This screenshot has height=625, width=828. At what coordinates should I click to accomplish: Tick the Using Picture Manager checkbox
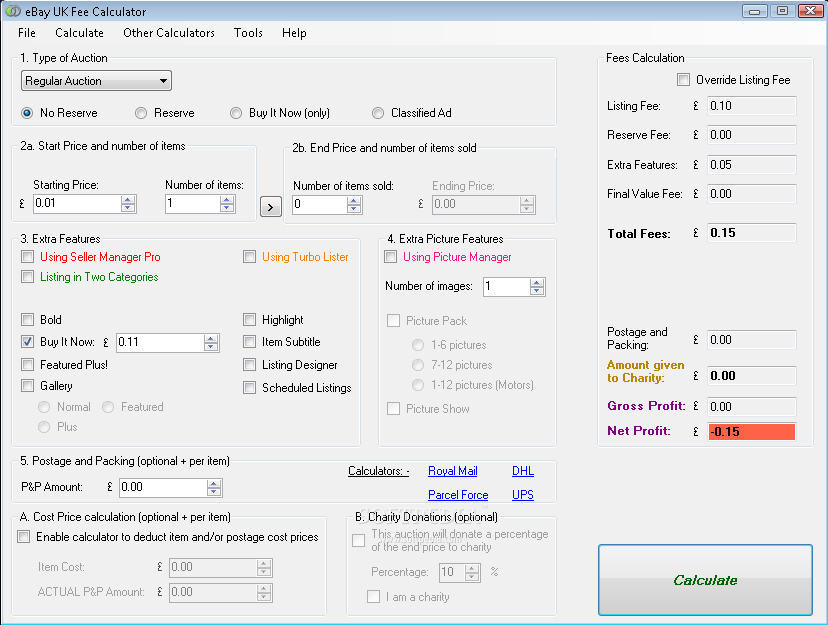click(x=391, y=257)
